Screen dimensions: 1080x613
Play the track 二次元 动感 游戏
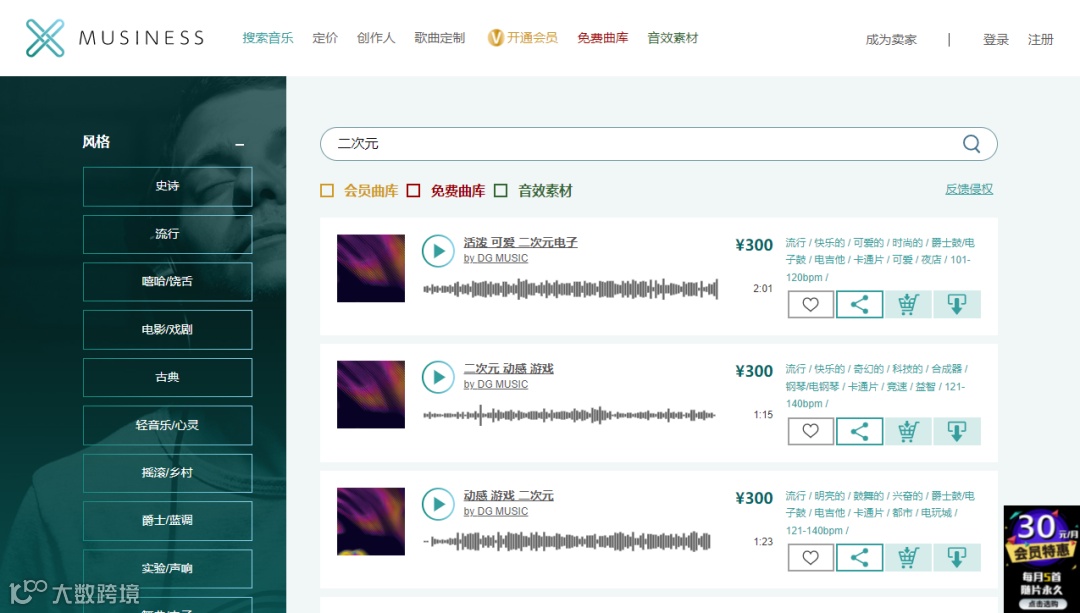point(438,377)
